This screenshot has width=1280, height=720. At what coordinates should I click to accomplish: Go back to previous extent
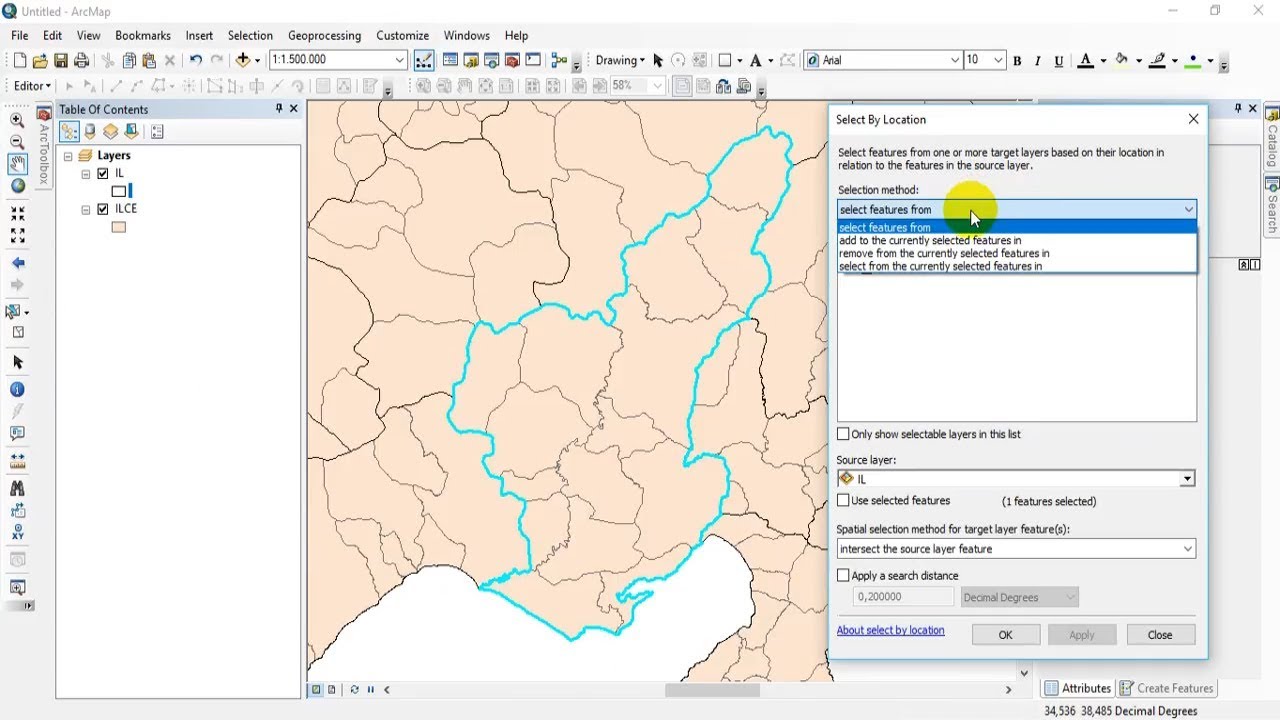[x=17, y=264]
